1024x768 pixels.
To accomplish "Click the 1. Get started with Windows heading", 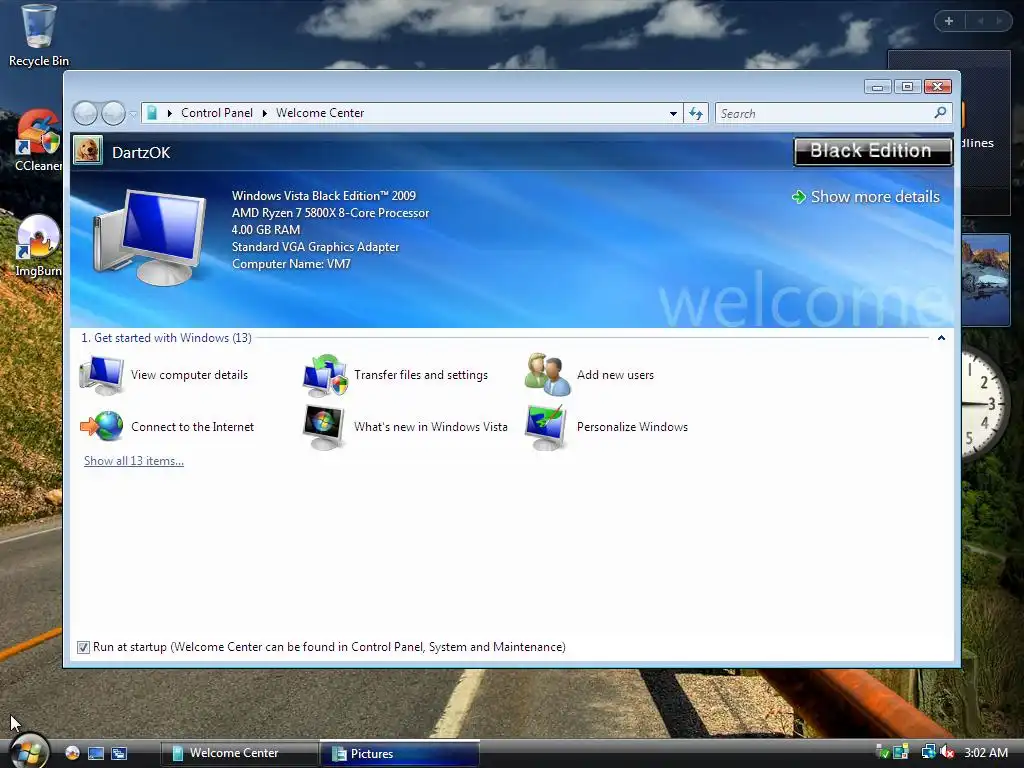I will point(166,338).
